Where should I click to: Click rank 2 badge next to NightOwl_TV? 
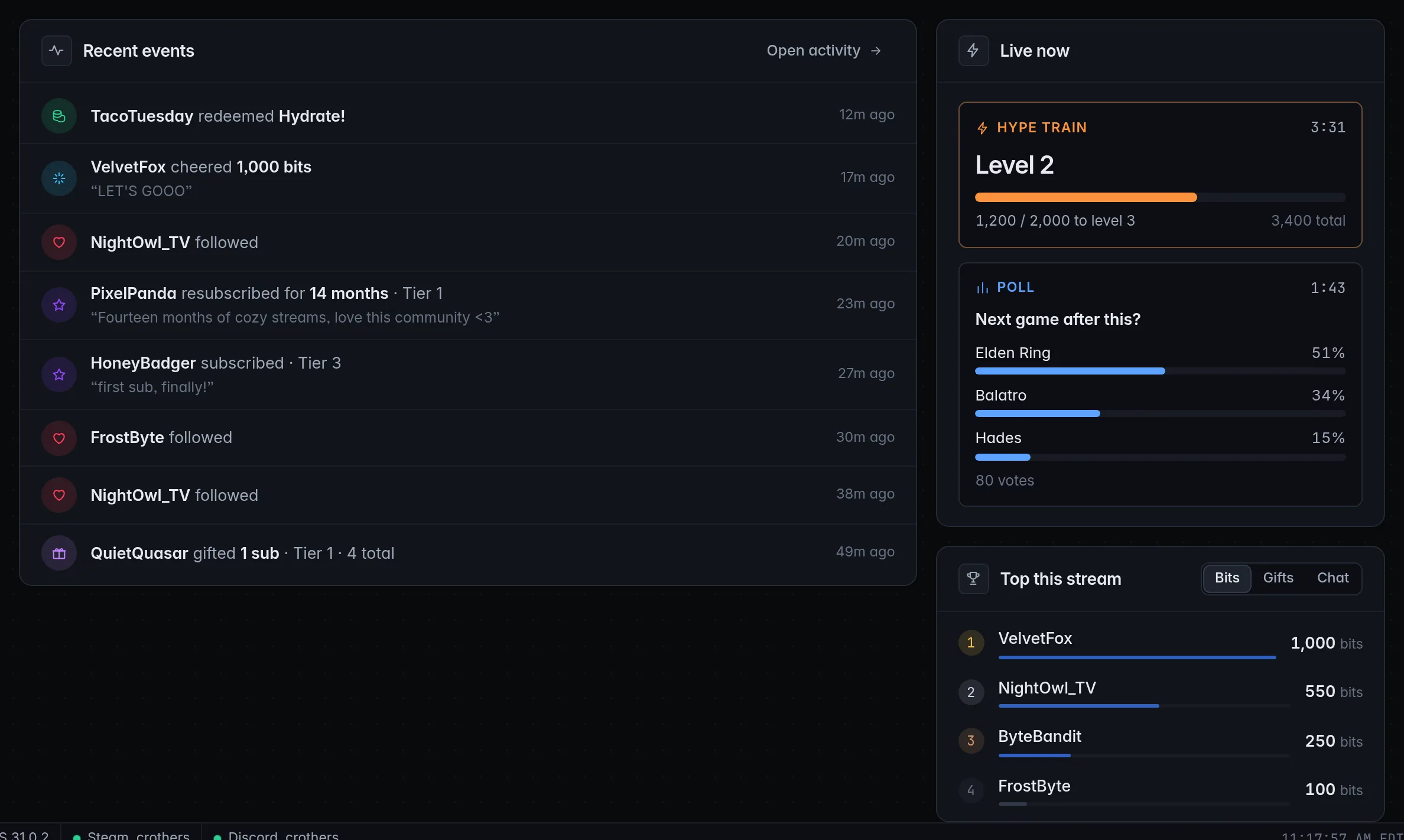pyautogui.click(x=971, y=692)
